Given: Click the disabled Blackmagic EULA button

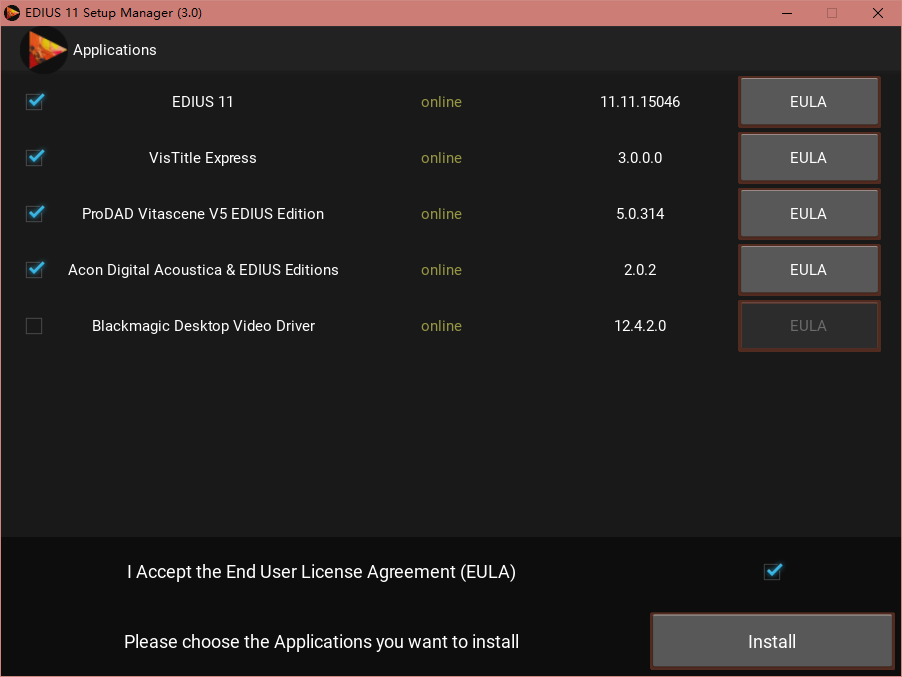Looking at the screenshot, I should (x=809, y=326).
